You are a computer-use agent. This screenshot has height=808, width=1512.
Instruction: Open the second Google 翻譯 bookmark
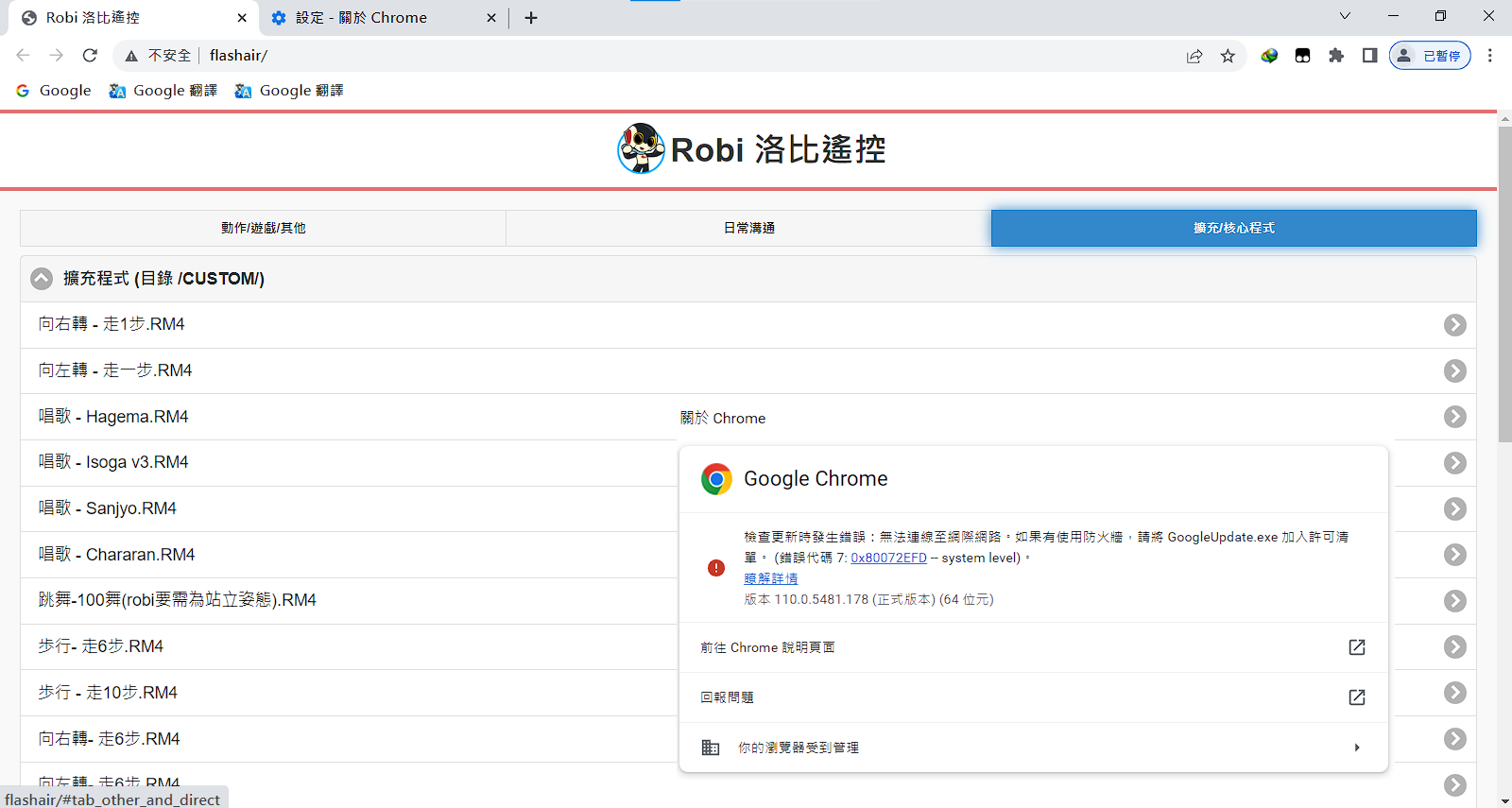(289, 91)
